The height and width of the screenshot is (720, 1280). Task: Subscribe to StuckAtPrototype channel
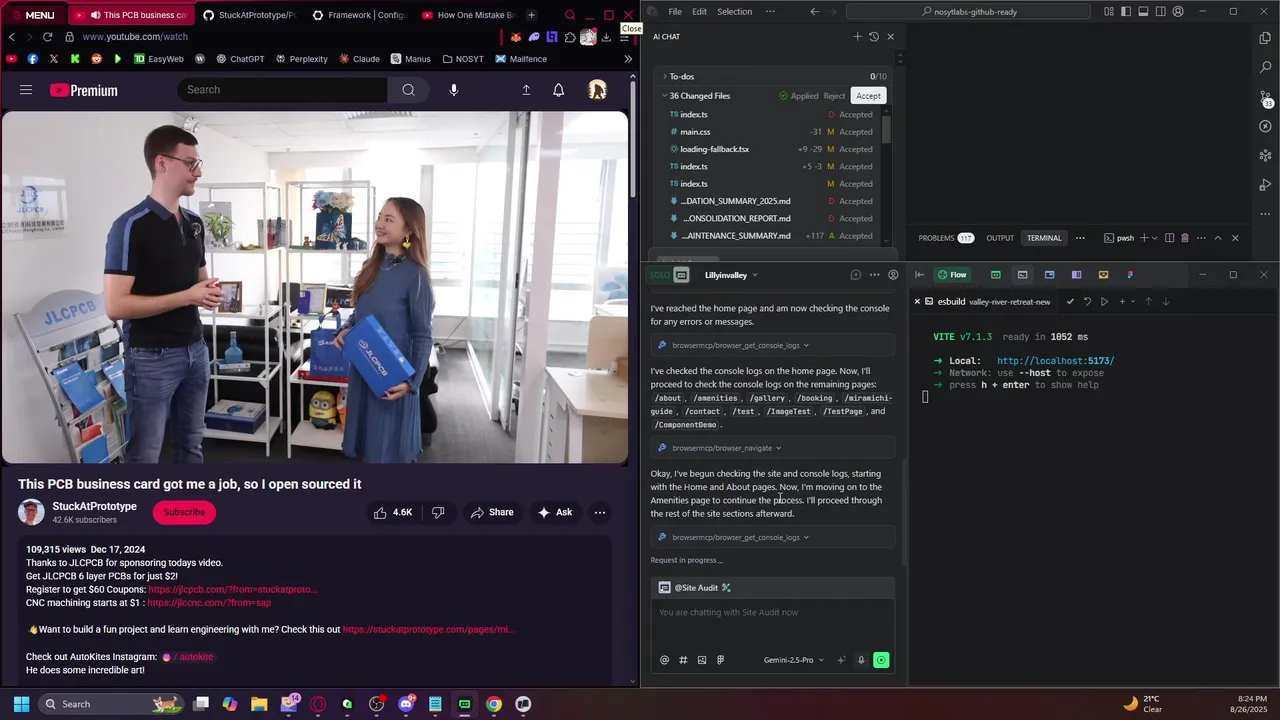coord(184,512)
